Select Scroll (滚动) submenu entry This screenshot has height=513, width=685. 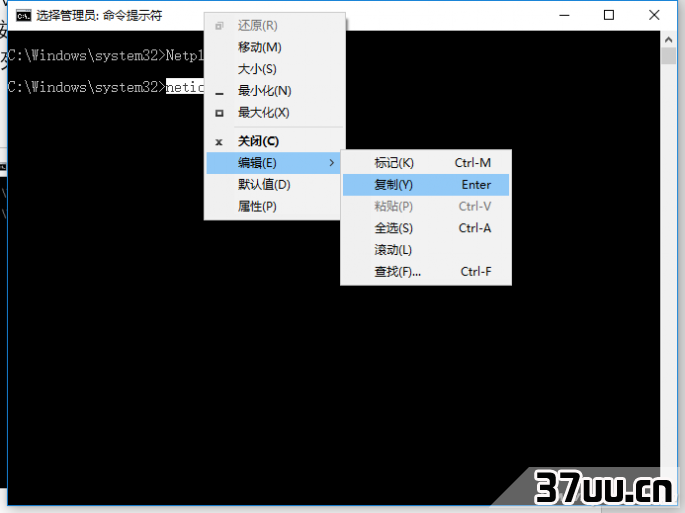pos(426,250)
